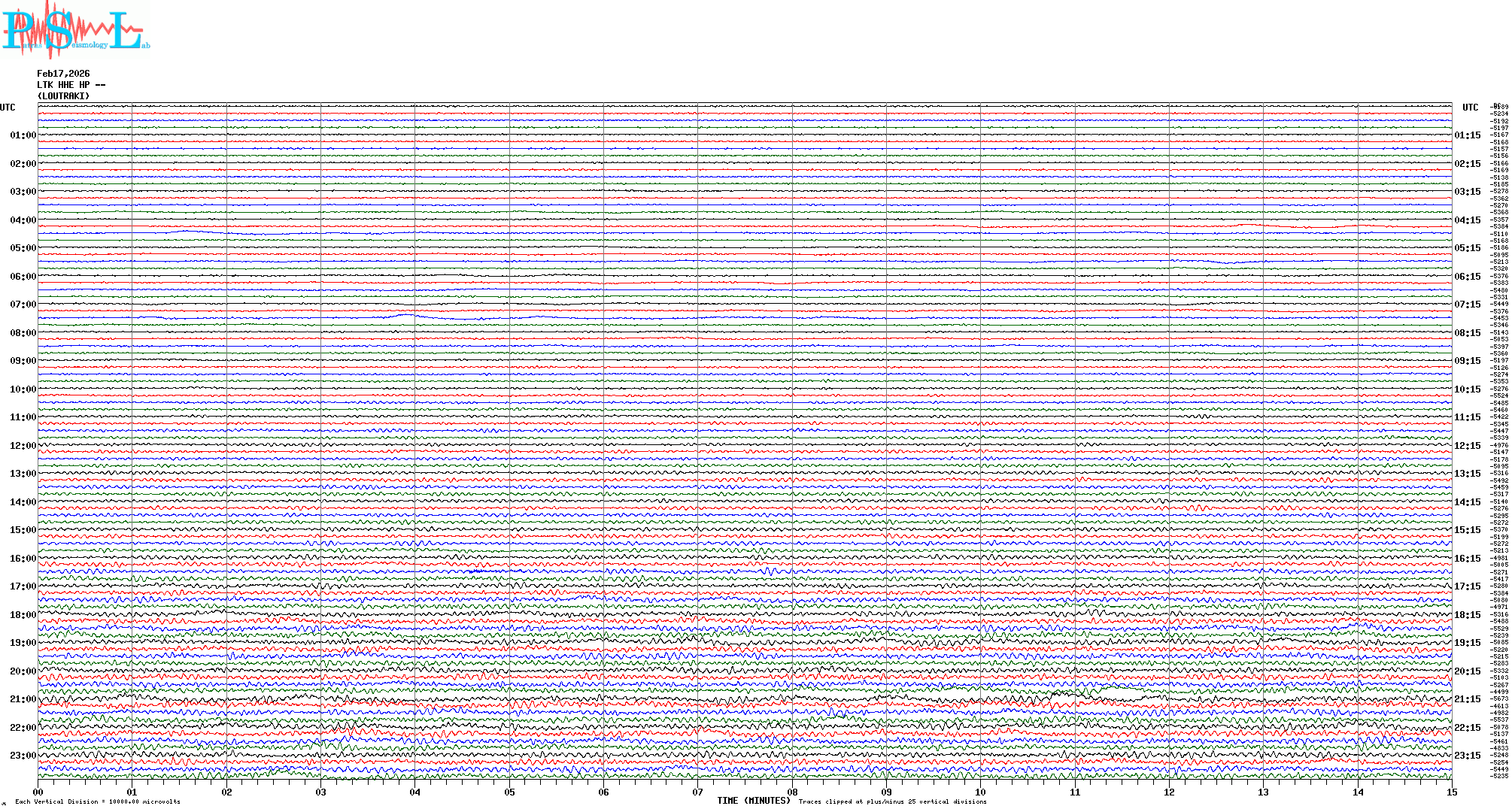Select the 12:00 hour label
The image size is (1512, 812).
coord(23,446)
